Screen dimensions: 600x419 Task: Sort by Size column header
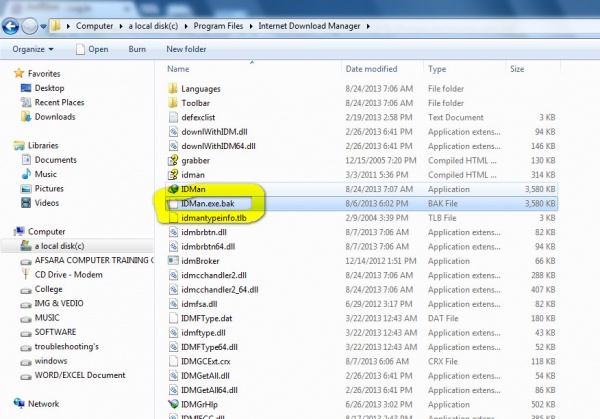[x=517, y=69]
